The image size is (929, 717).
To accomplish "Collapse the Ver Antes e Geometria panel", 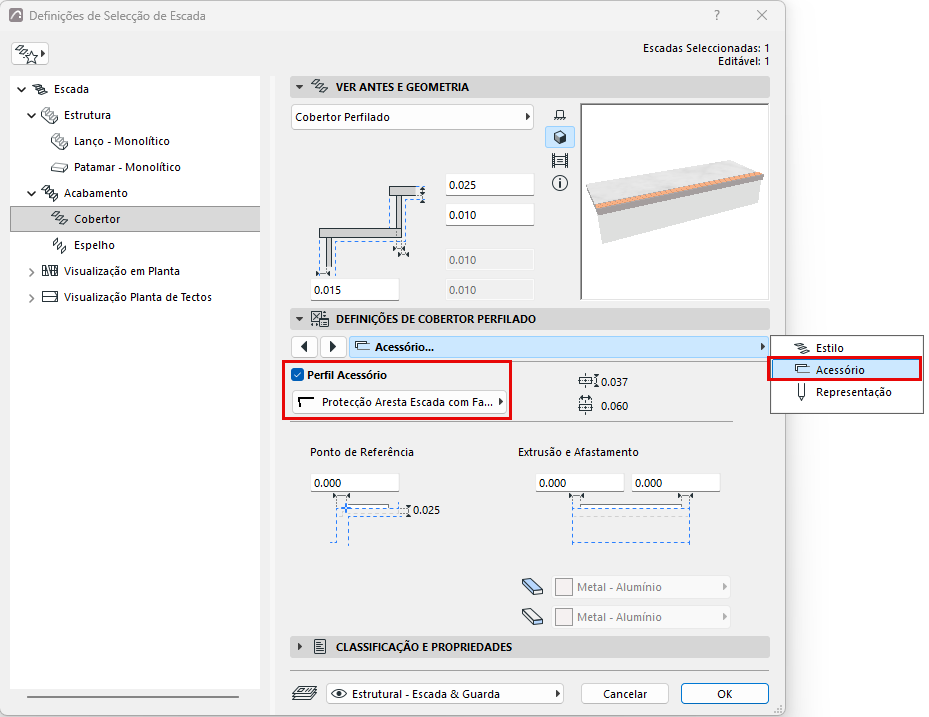I will (300, 87).
